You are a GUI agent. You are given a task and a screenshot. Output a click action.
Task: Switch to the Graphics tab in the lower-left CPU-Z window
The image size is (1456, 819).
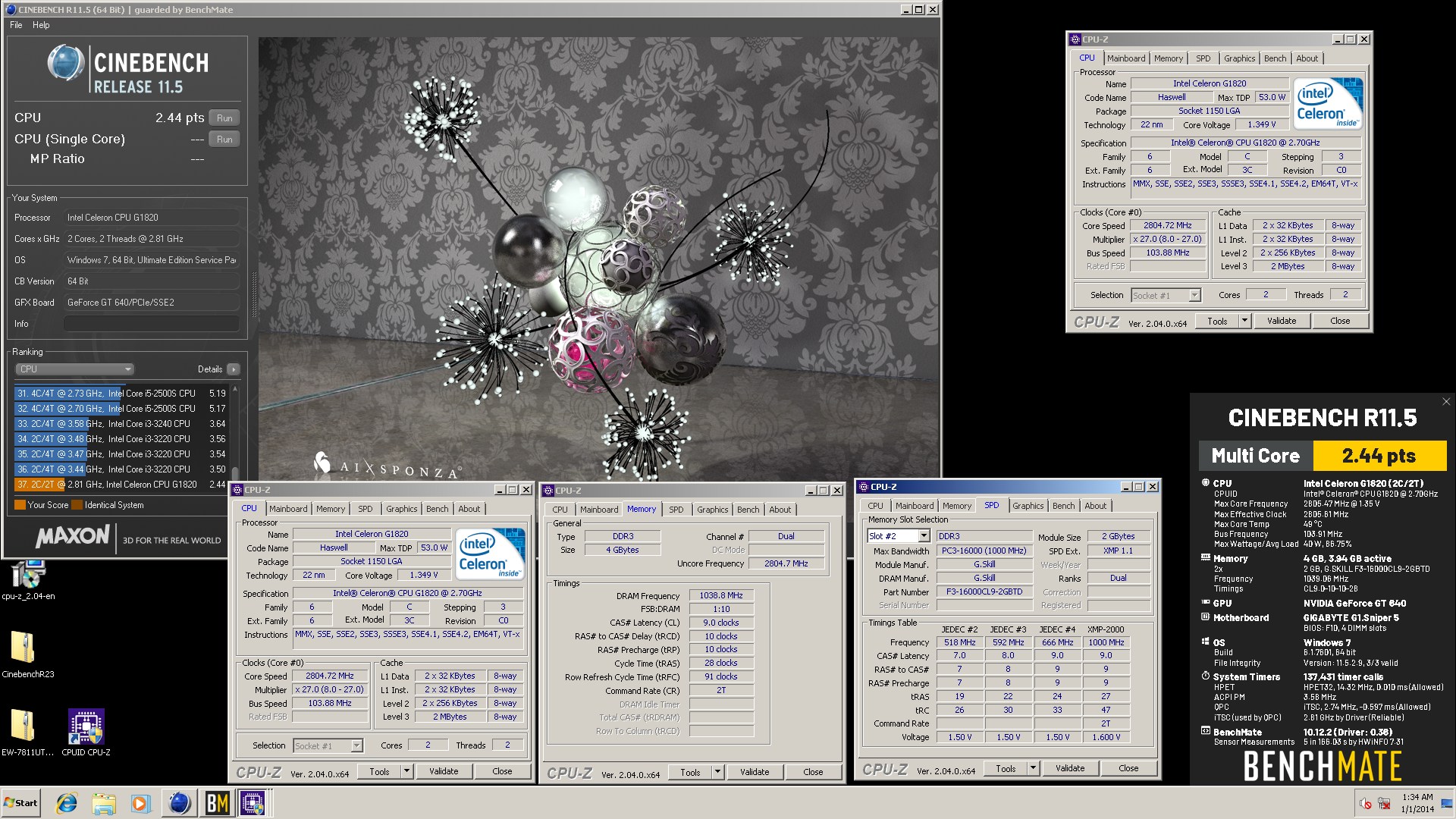[x=401, y=509]
